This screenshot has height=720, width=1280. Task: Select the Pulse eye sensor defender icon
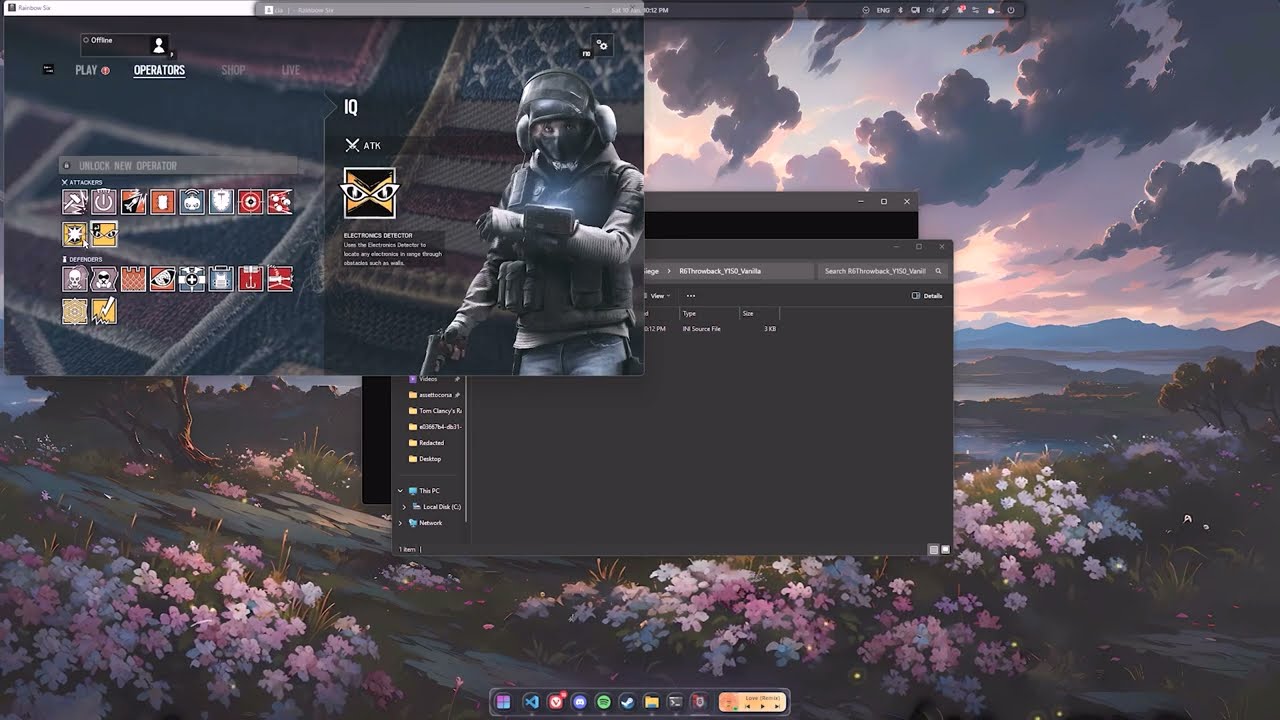point(163,279)
